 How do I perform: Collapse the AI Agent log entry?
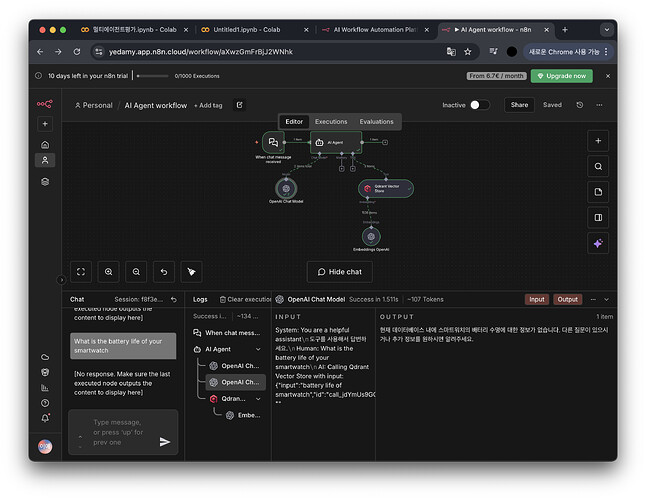(x=258, y=349)
